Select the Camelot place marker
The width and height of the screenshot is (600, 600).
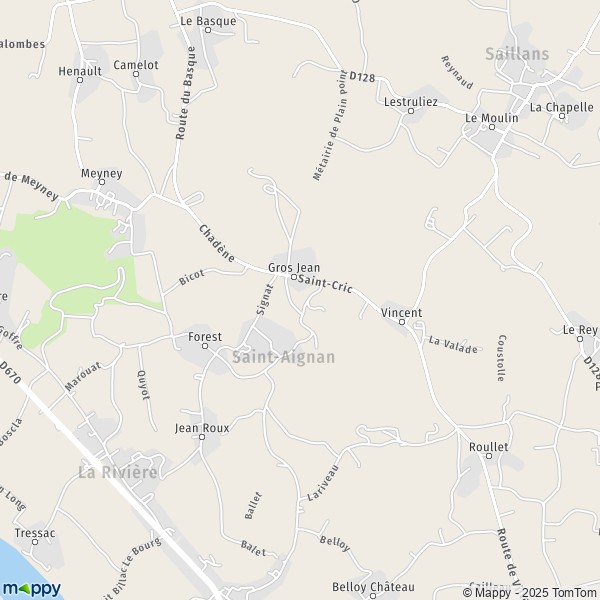click(136, 74)
